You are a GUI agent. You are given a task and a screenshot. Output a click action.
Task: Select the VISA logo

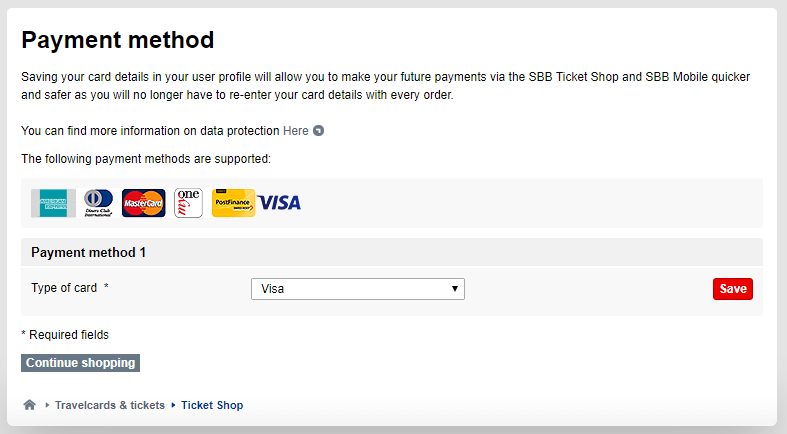tap(279, 203)
